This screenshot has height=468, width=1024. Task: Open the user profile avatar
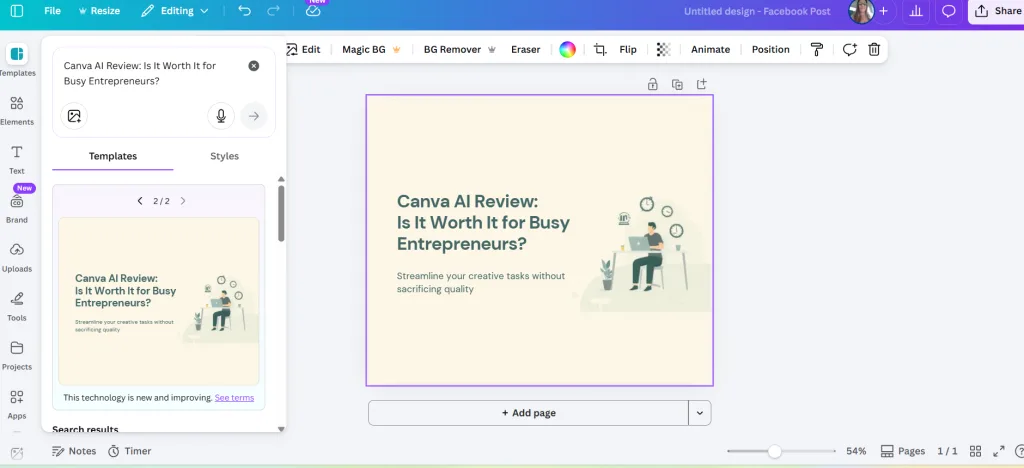click(x=861, y=11)
